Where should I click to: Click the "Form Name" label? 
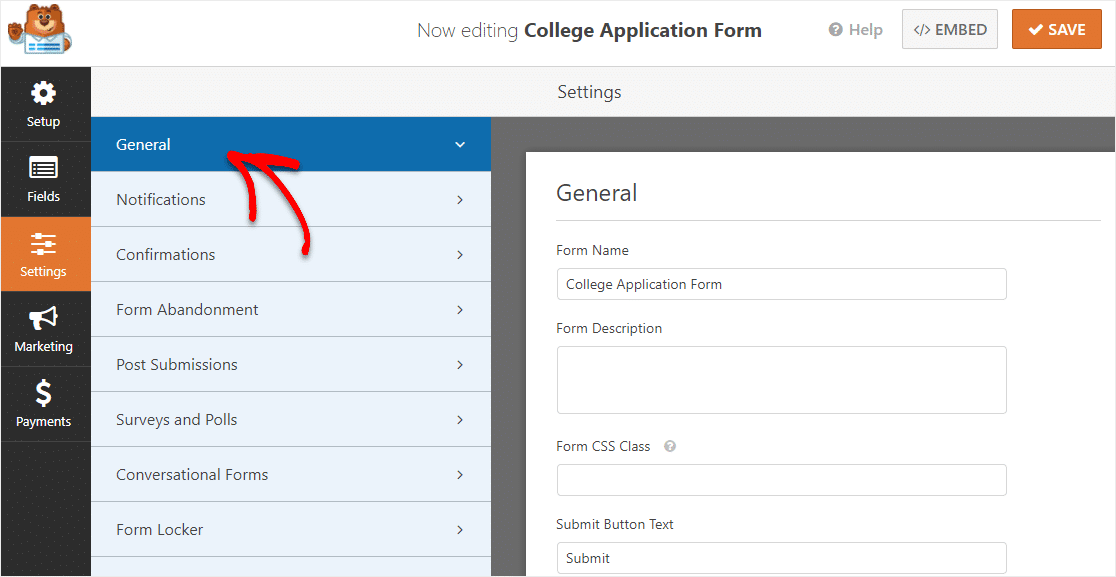coord(592,250)
